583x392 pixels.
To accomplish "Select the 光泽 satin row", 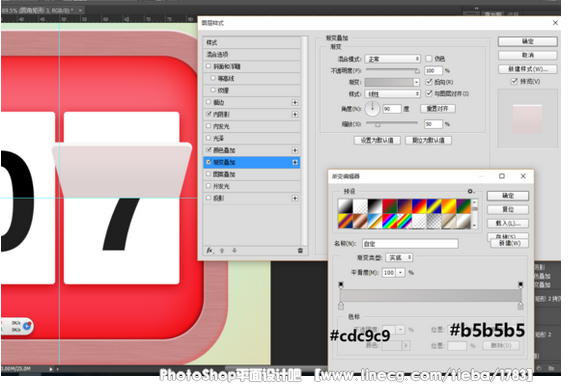I will point(252,138).
